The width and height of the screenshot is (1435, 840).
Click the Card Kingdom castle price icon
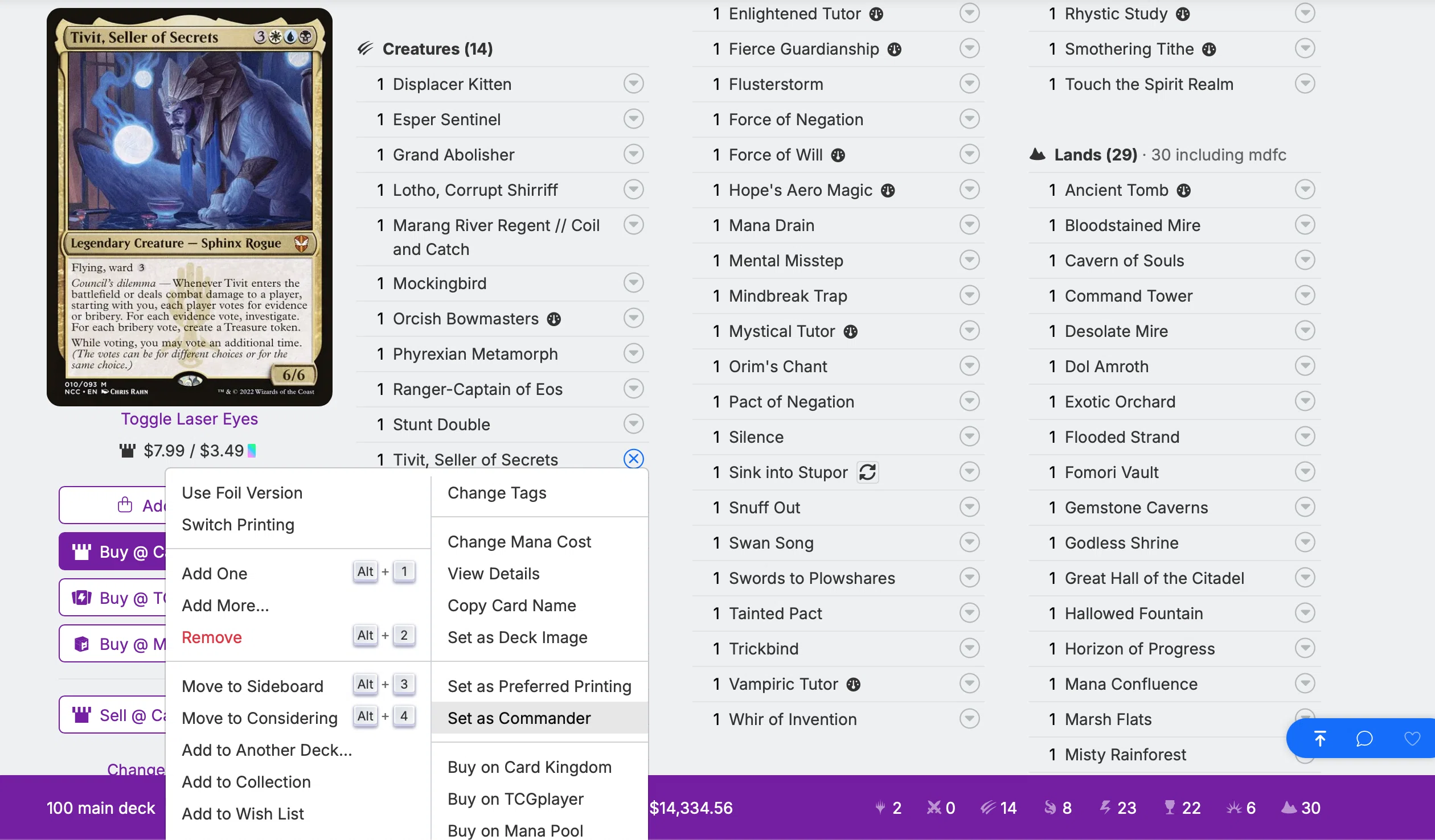127,451
